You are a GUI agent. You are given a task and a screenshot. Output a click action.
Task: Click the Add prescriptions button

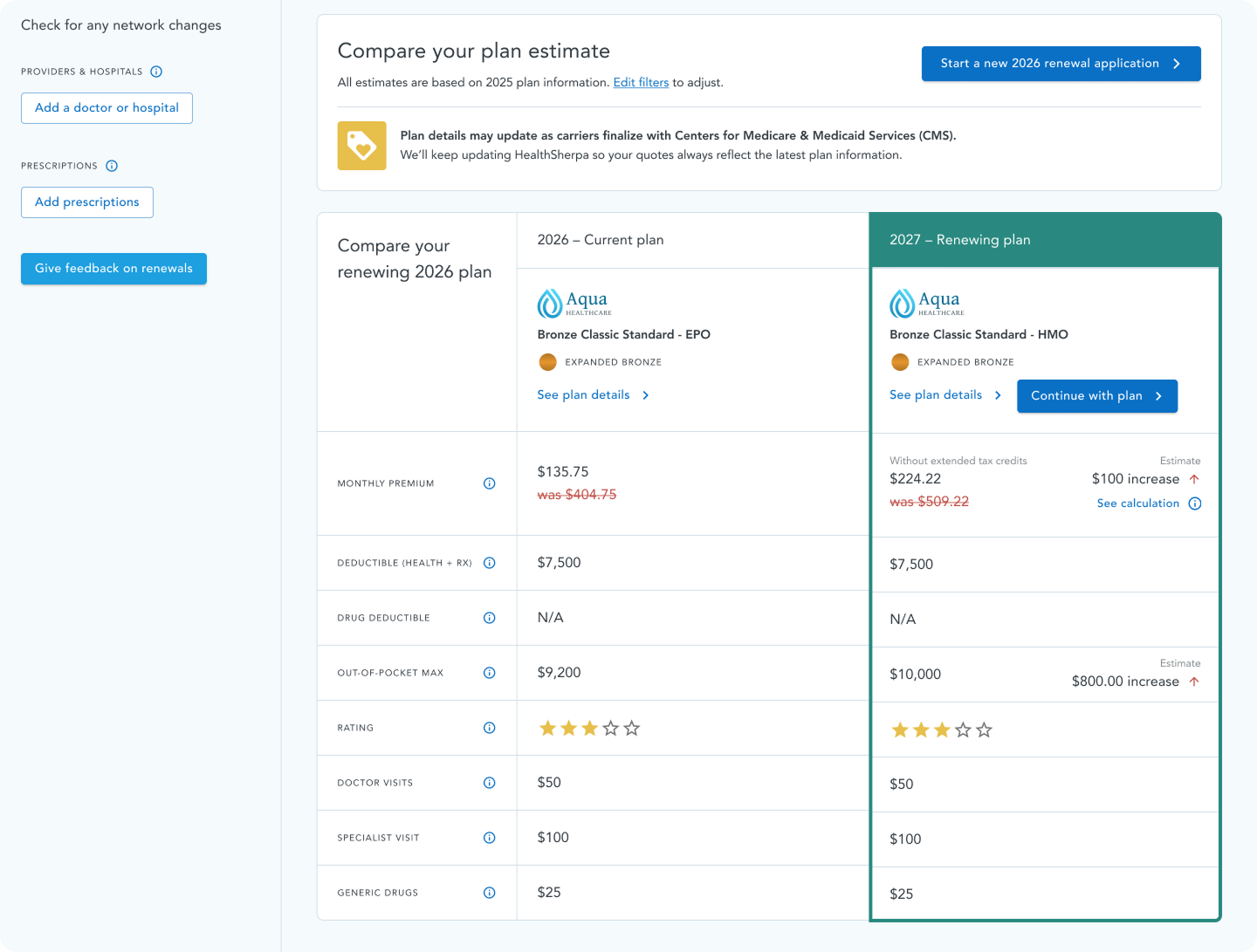[87, 202]
